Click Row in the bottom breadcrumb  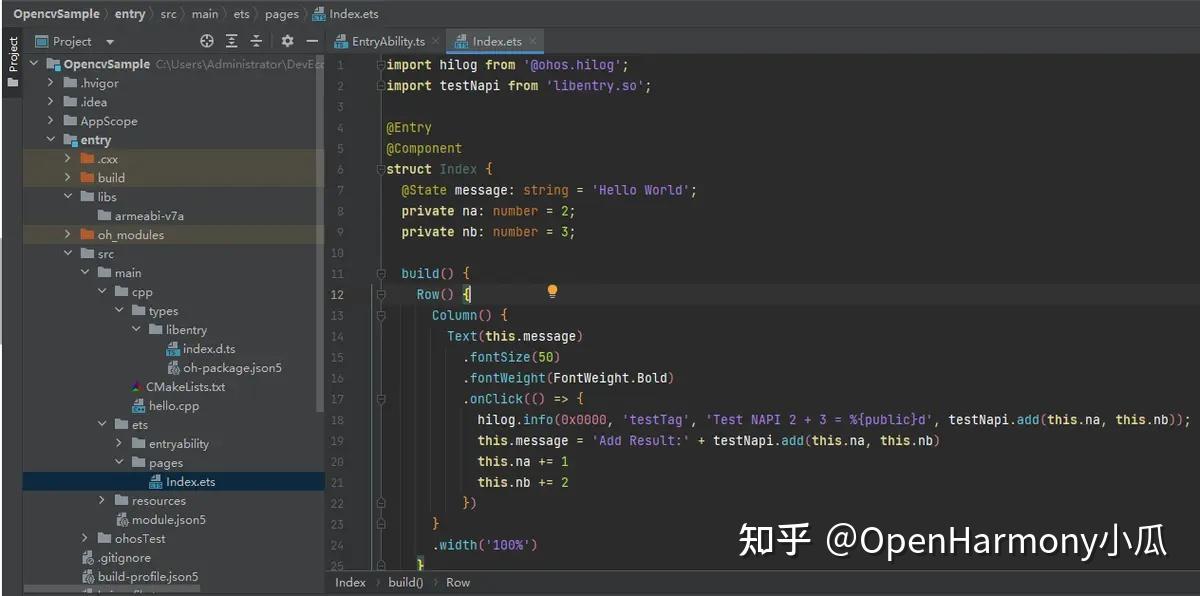click(x=458, y=581)
